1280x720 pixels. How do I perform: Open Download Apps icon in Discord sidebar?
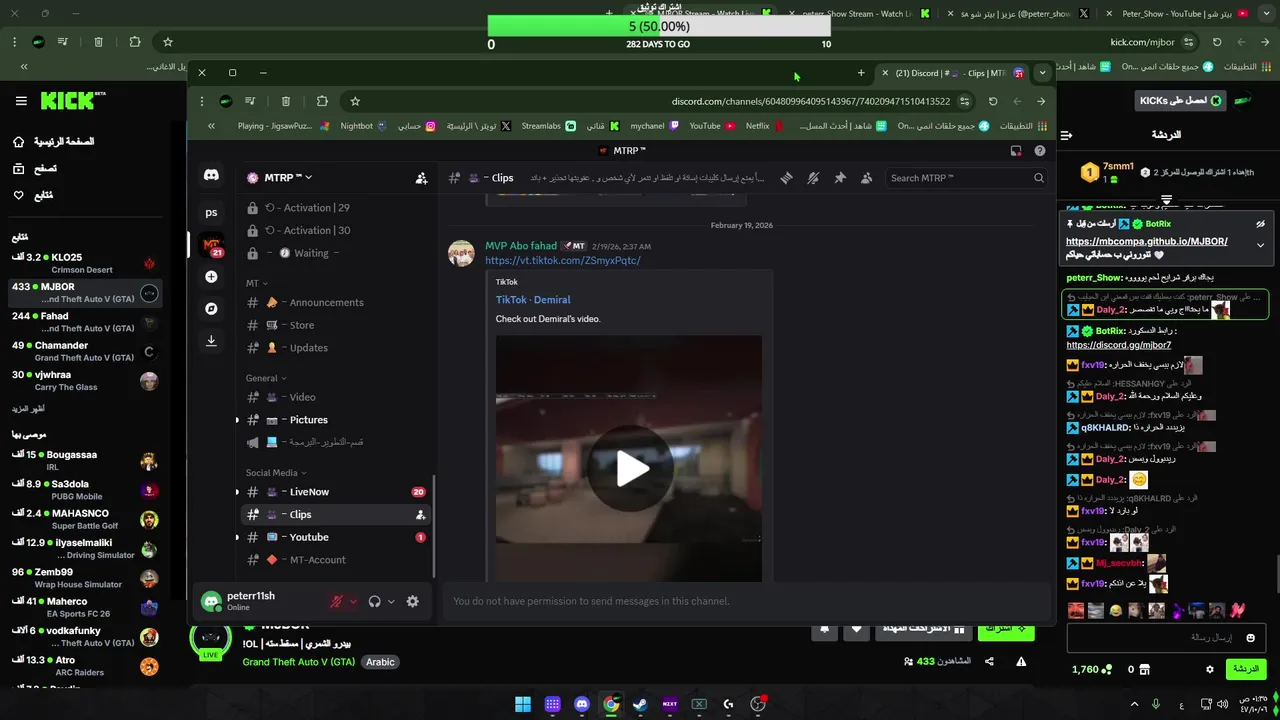point(211,341)
